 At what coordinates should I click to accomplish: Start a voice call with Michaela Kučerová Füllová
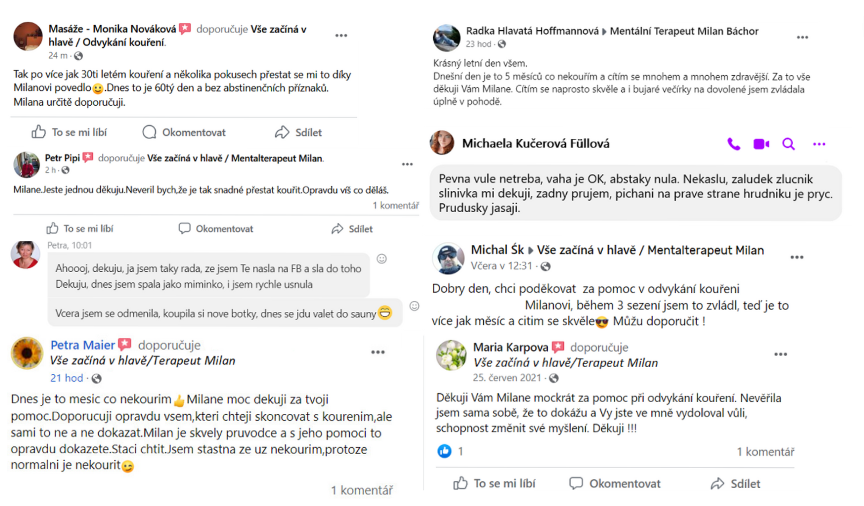point(733,144)
